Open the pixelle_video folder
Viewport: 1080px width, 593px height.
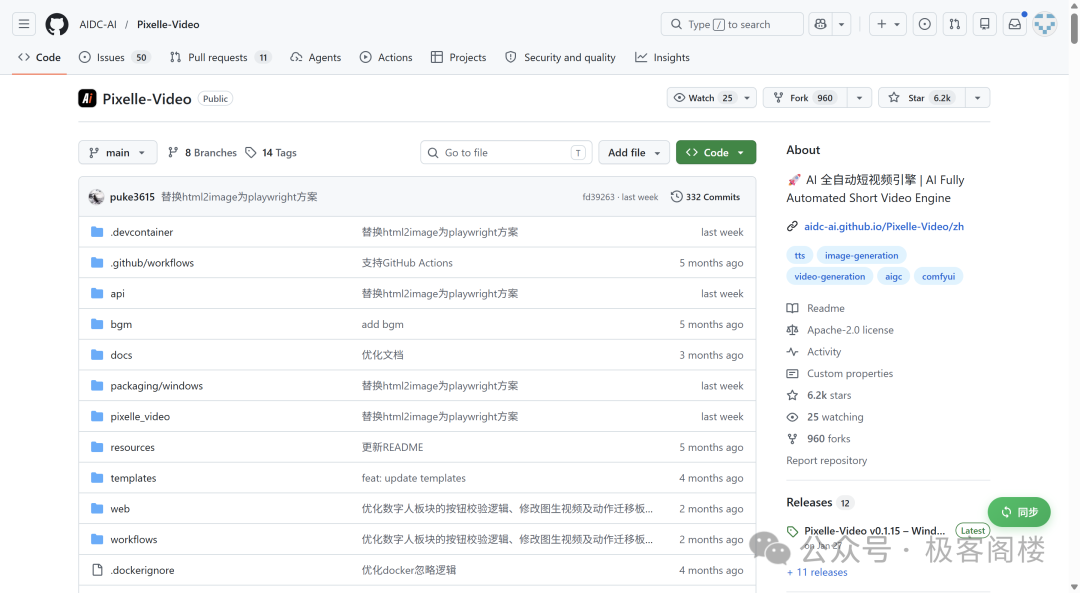[x=140, y=416]
